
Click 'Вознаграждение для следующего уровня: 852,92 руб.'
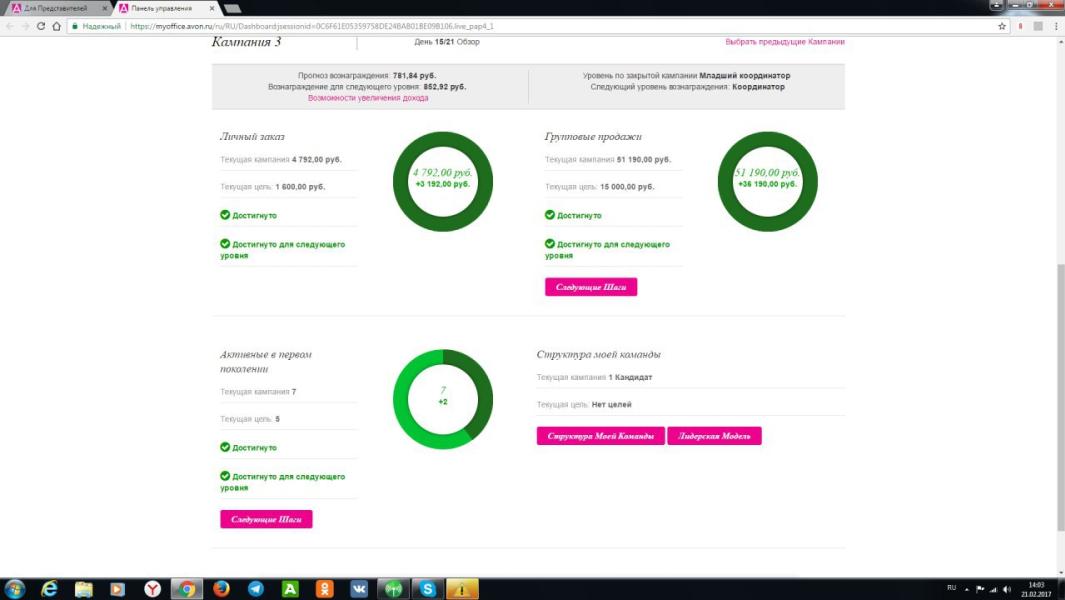(367, 86)
